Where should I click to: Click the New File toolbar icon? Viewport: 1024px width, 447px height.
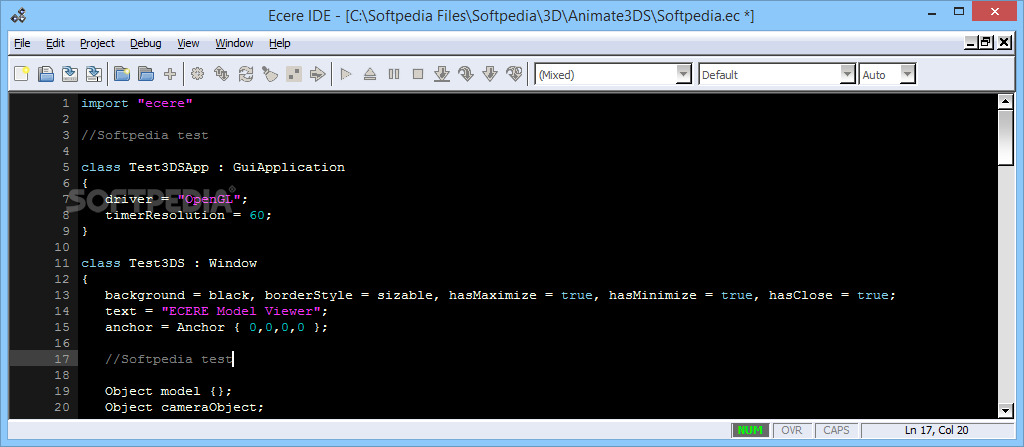coord(22,74)
